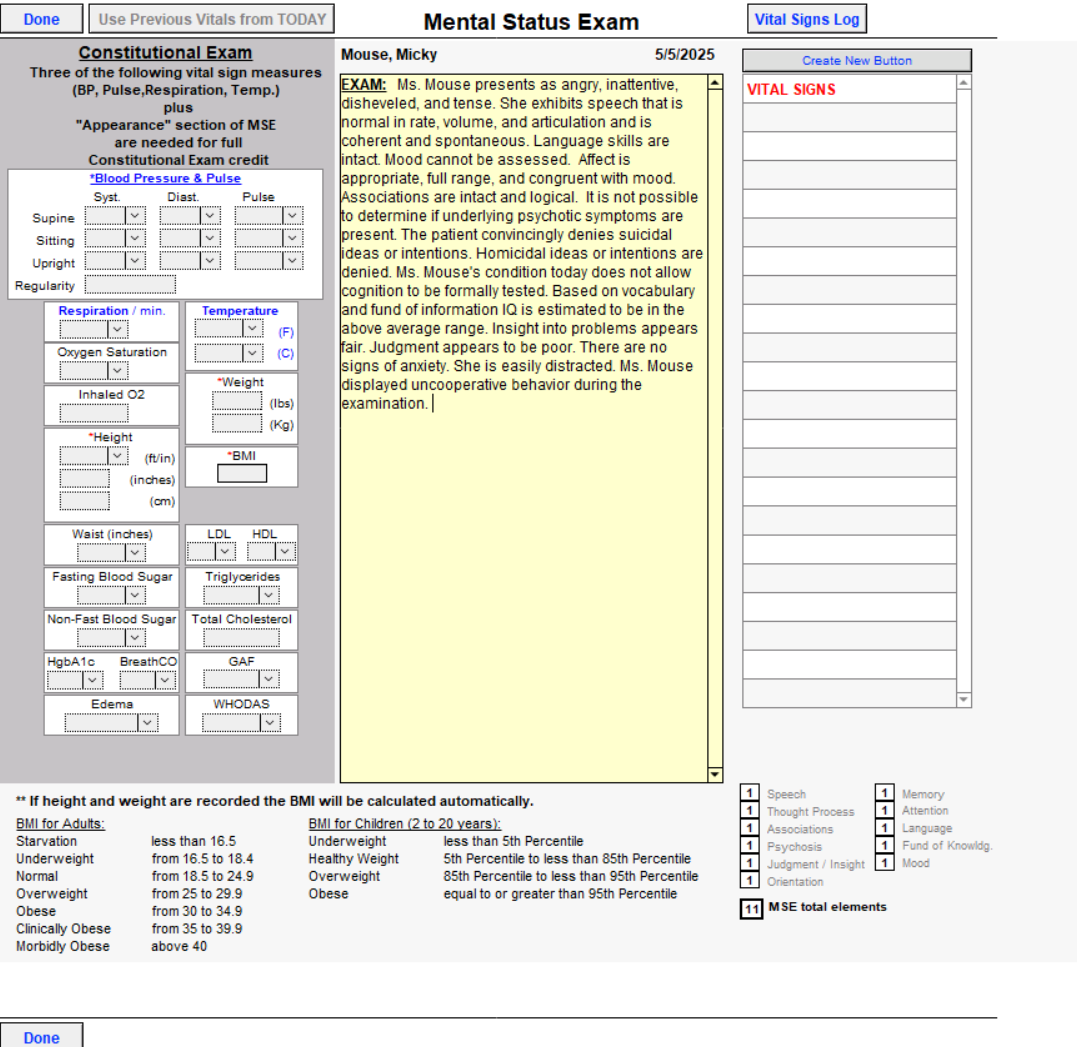Image resolution: width=1077 pixels, height=1047 pixels.
Task: Open the Sitting pulse dropdown
Action: pyautogui.click(x=292, y=238)
